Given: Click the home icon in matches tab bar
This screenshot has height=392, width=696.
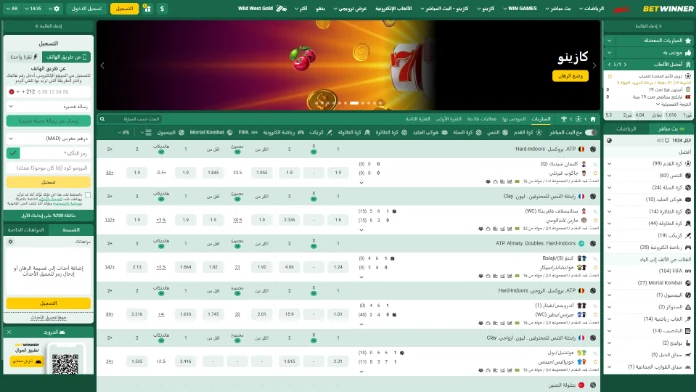Looking at the screenshot, I should pyautogui.click(x=593, y=119).
